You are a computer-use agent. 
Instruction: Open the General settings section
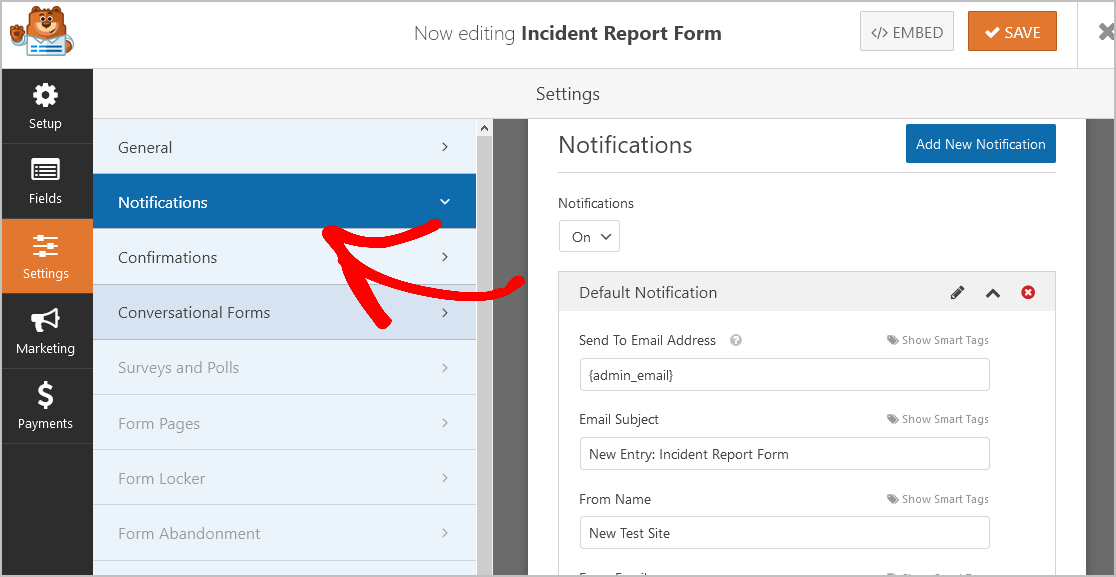pyautogui.click(x=284, y=147)
